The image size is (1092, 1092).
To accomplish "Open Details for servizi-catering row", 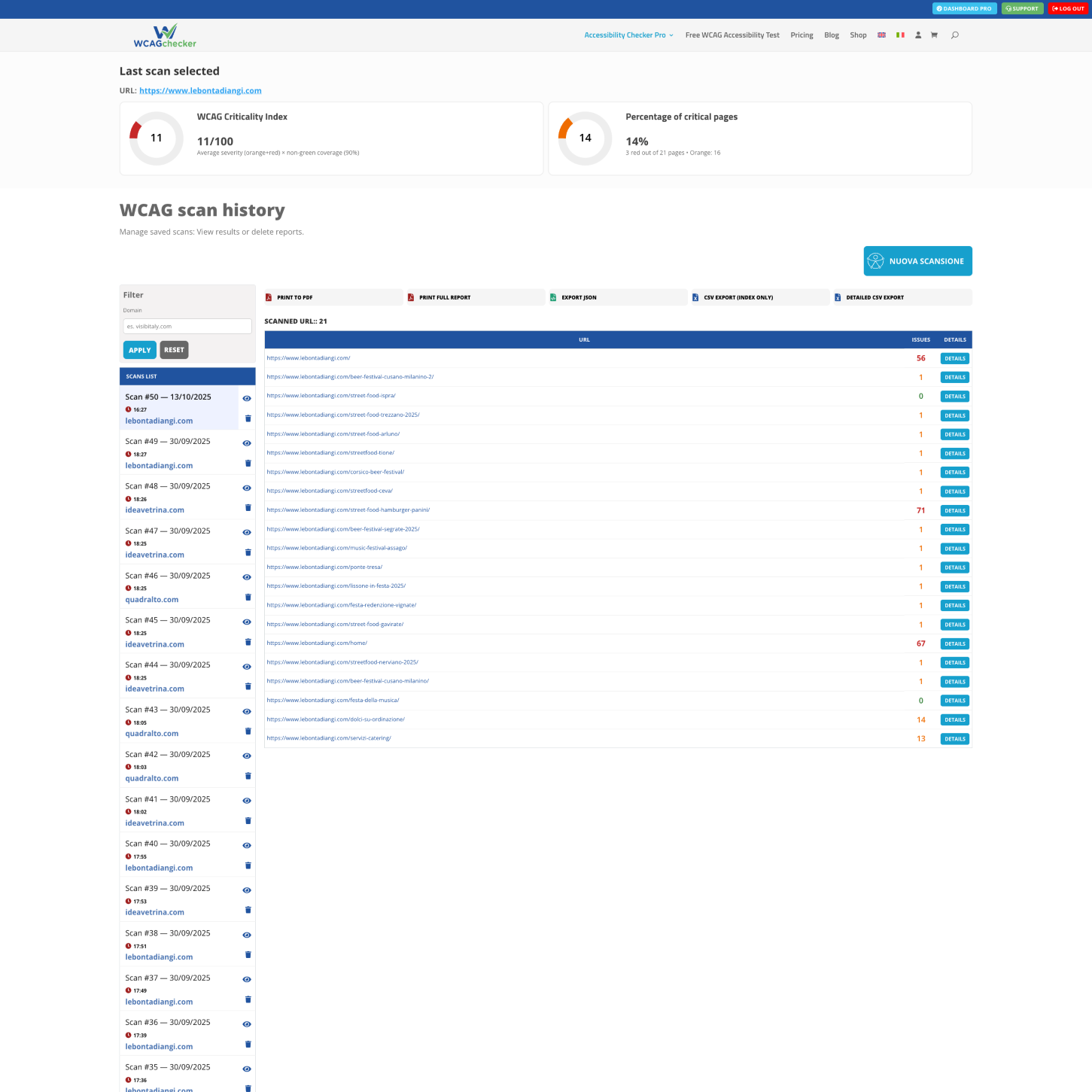I will pos(955,739).
